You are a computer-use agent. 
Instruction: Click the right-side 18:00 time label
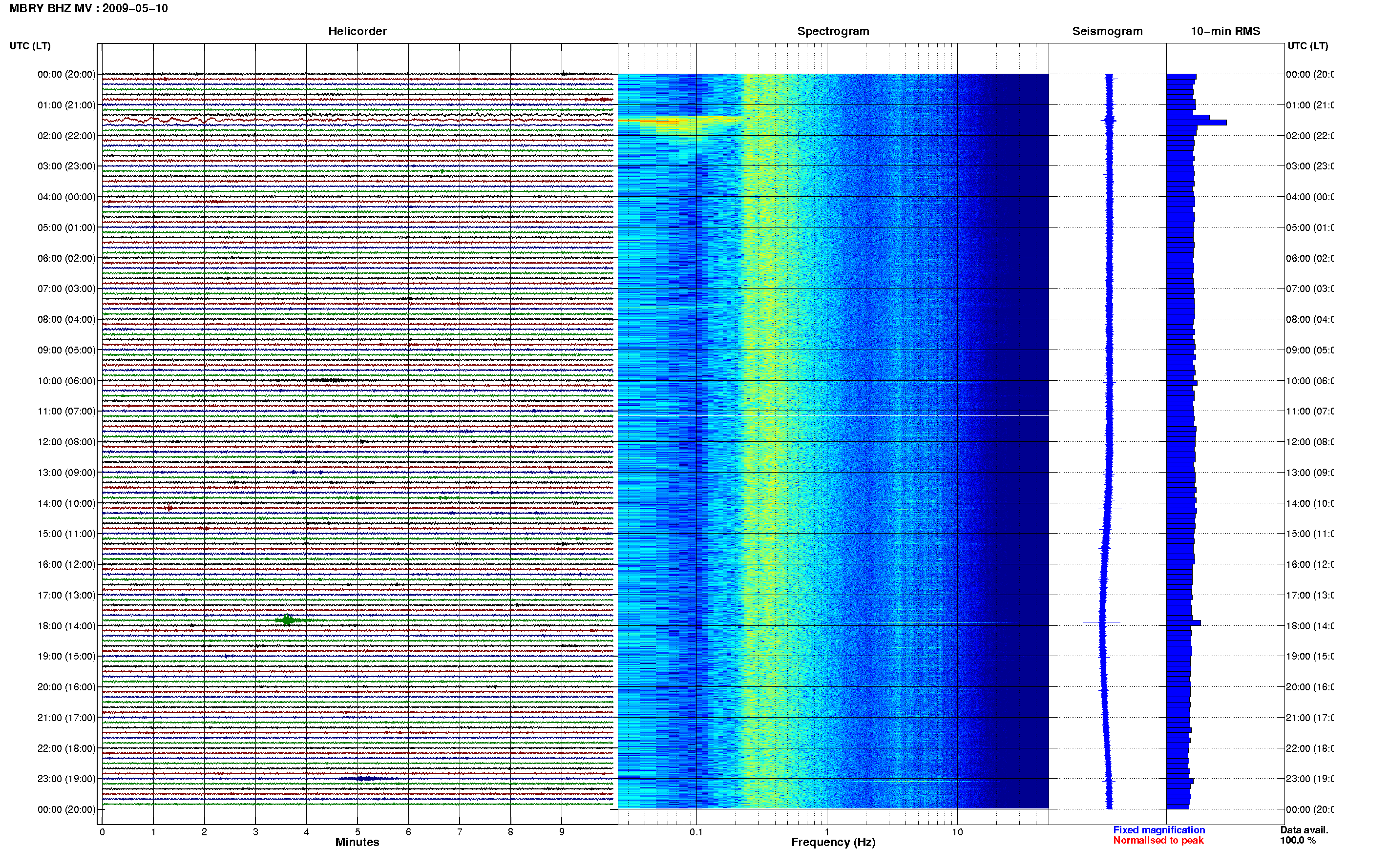click(x=1309, y=626)
